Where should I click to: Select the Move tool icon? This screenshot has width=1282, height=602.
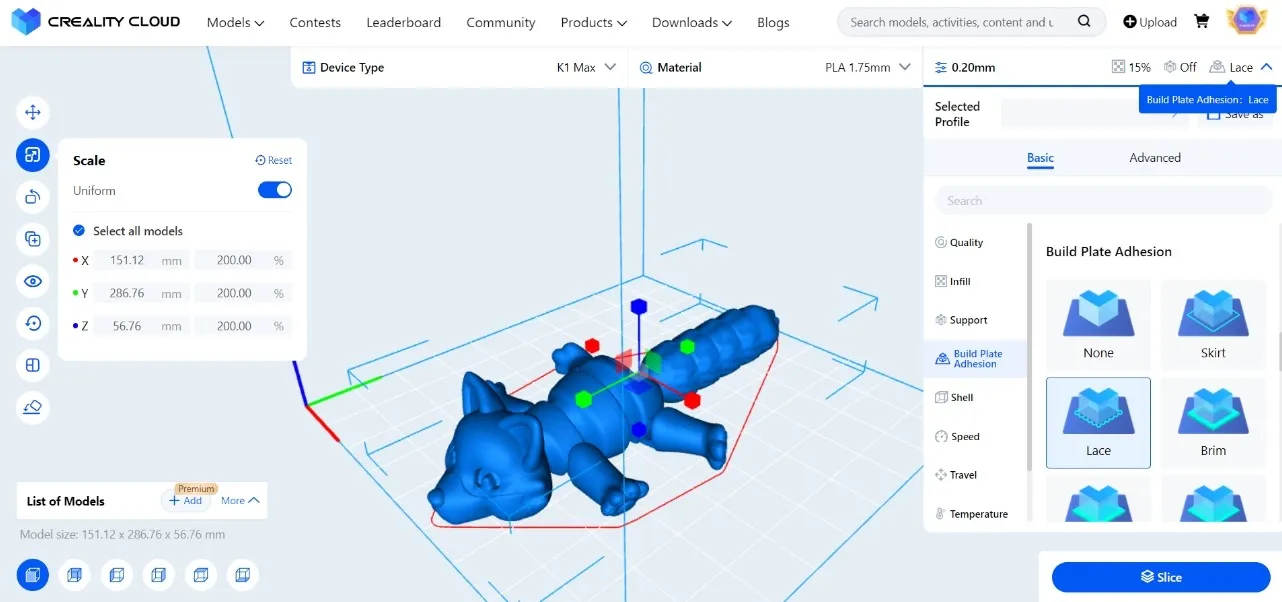pyautogui.click(x=32, y=112)
